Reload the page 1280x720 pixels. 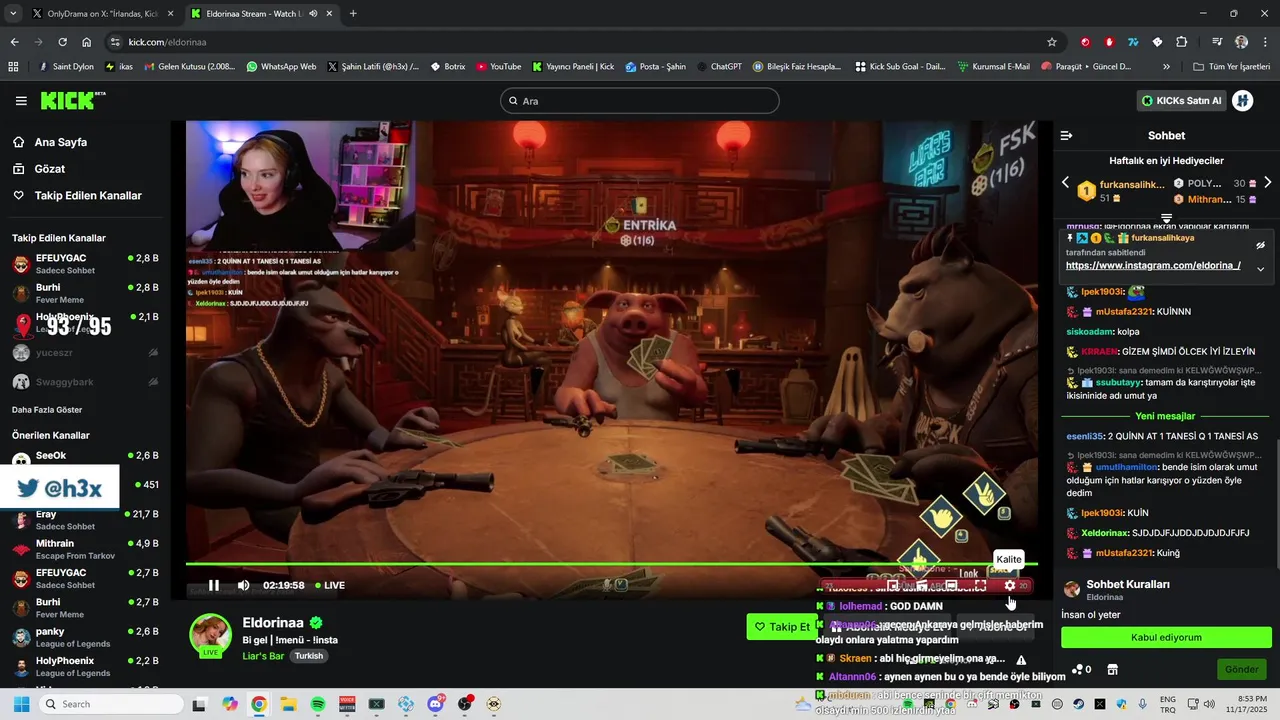(x=62, y=42)
